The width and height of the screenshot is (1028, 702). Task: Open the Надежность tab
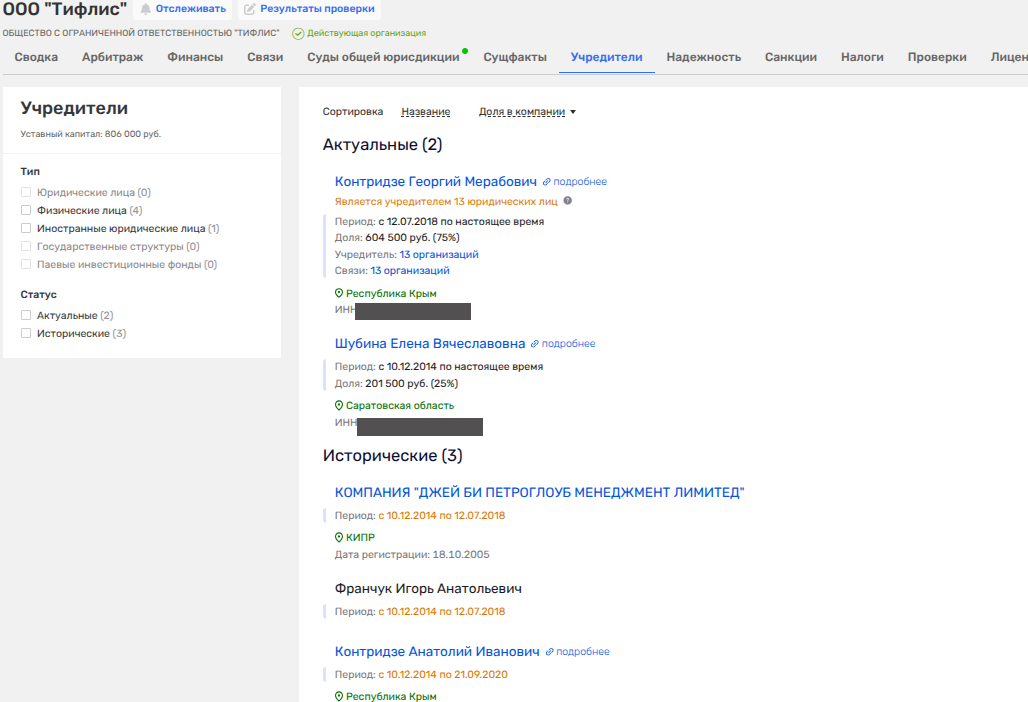coord(704,57)
